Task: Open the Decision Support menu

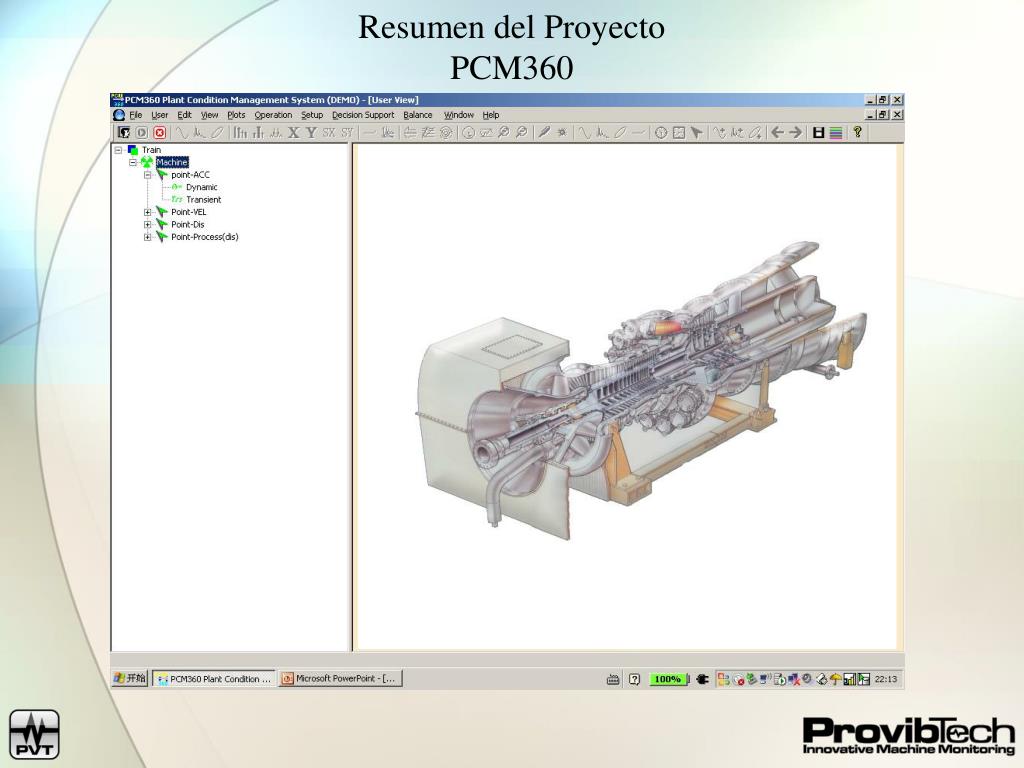Action: [362, 115]
